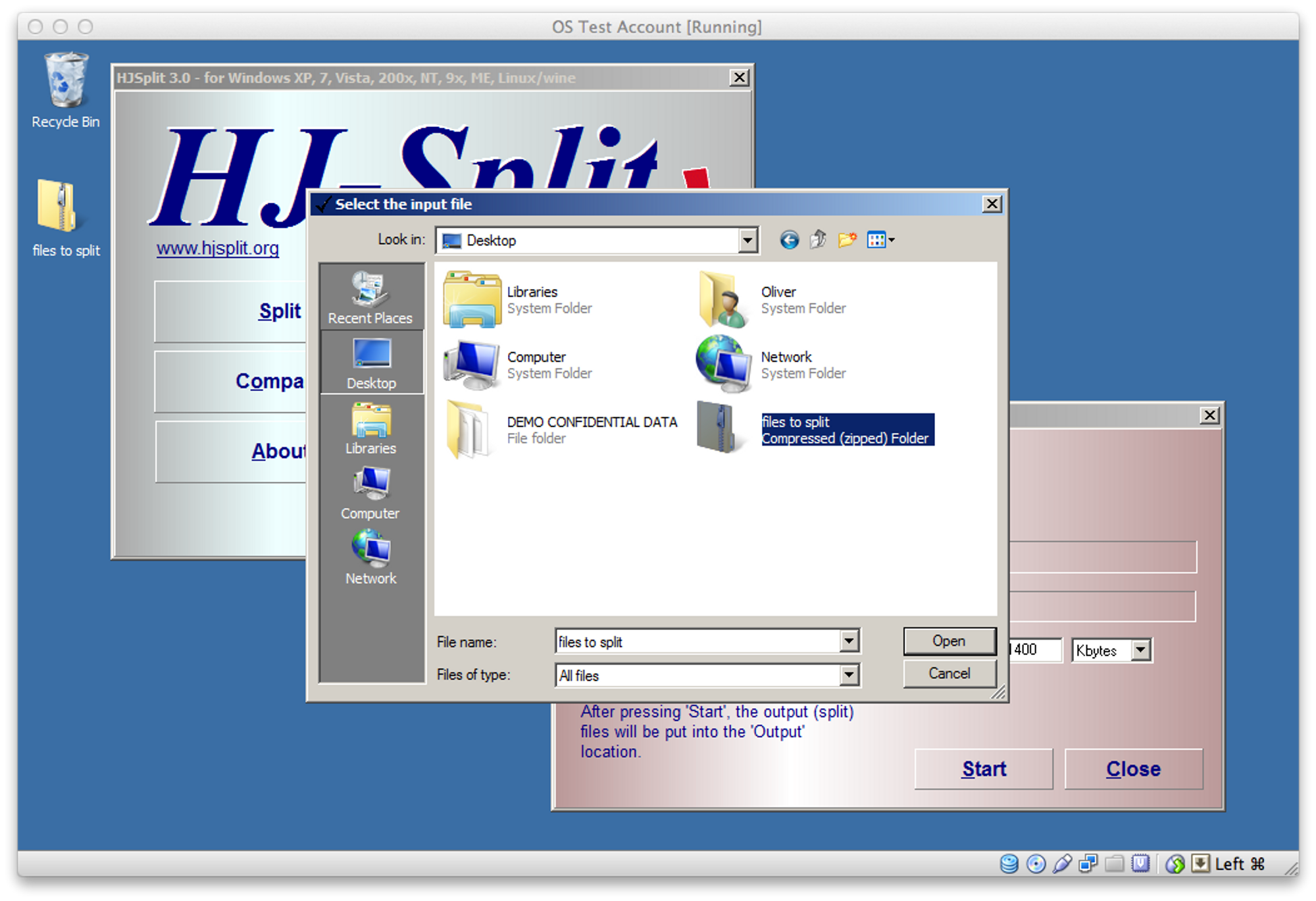
Task: Open the Kbytes unit dropdown
Action: click(x=1141, y=651)
